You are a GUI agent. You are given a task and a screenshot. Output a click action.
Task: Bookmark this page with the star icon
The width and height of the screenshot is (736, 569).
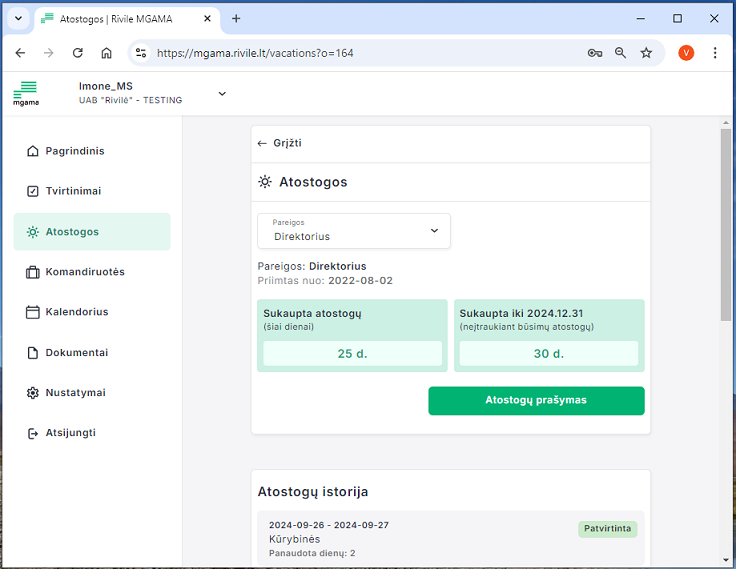pos(646,53)
